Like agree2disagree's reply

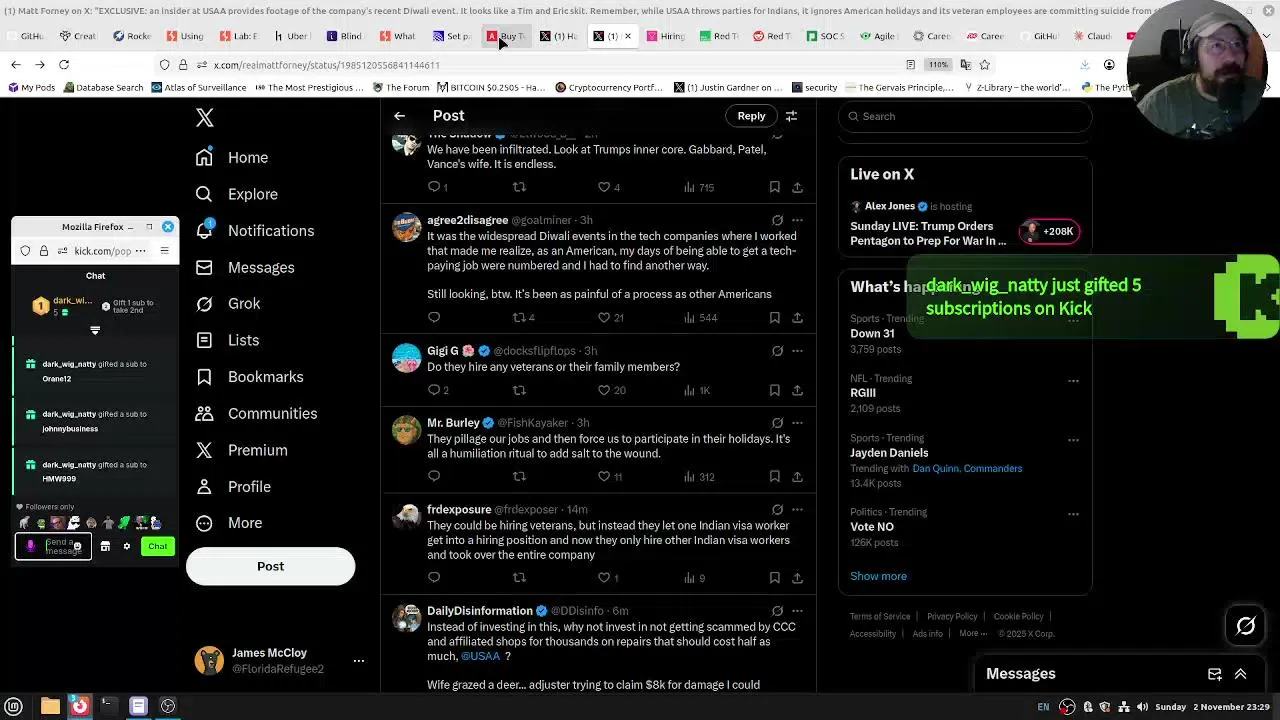603,317
